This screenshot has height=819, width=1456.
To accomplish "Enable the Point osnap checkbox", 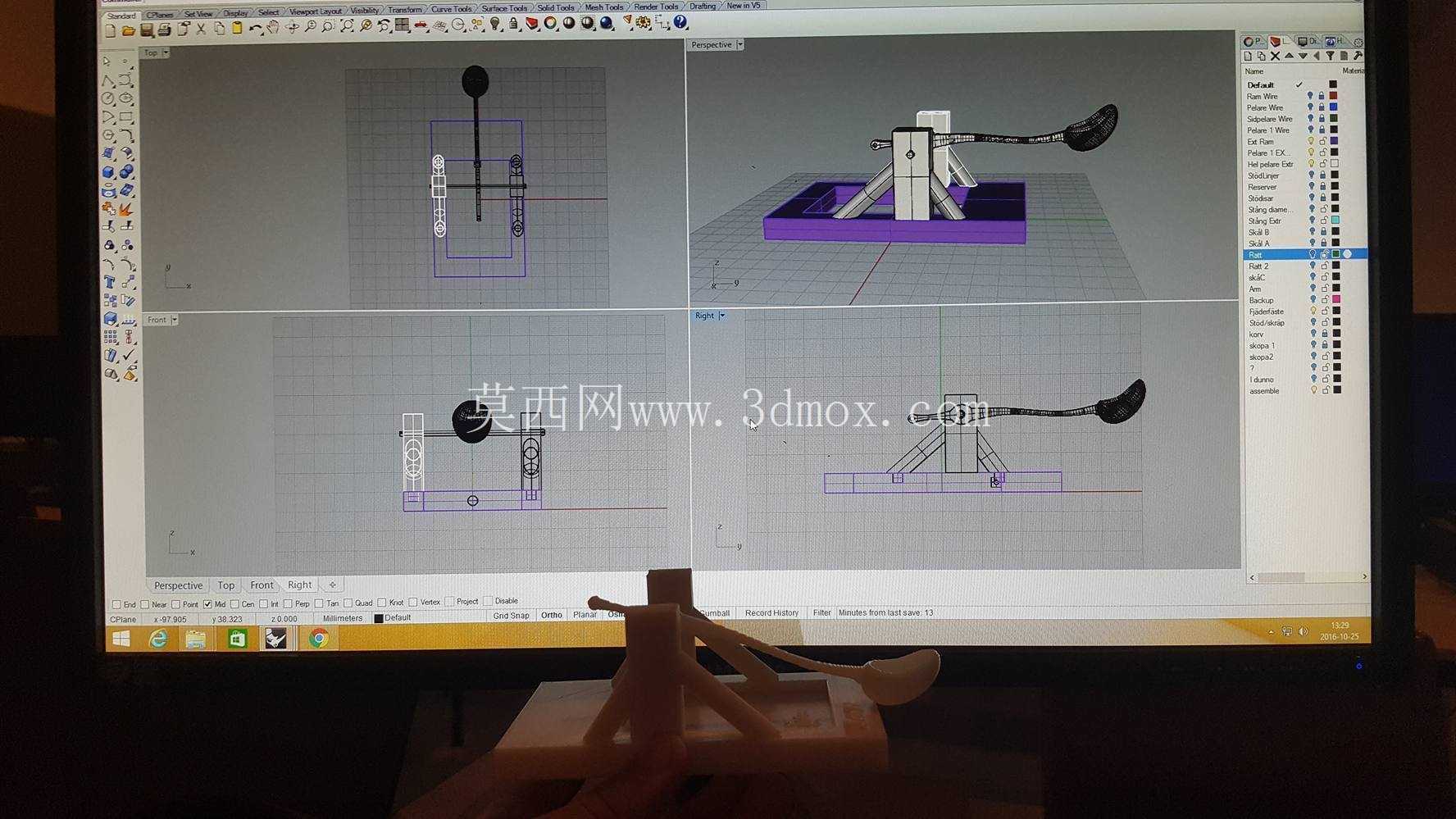I will 175,604.
